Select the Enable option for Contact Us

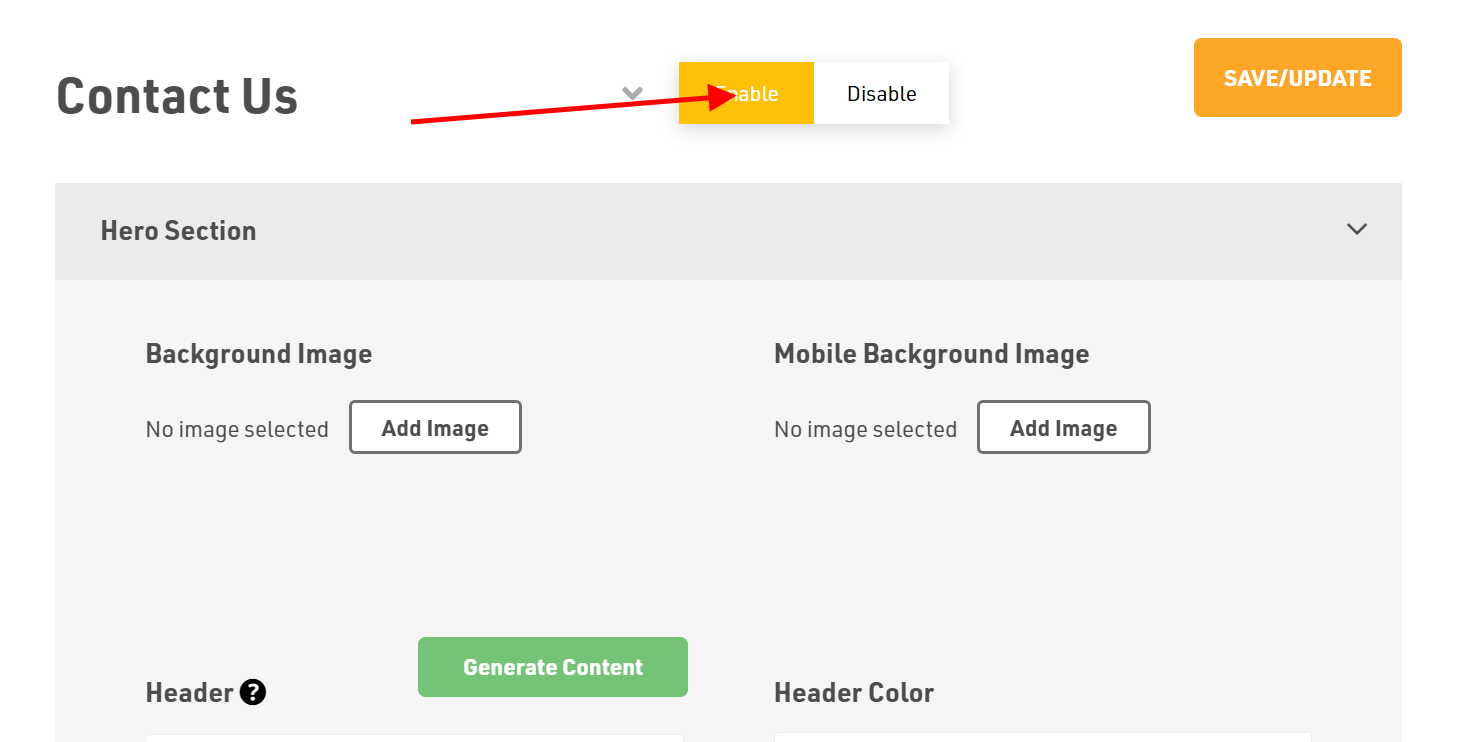pyautogui.click(x=746, y=93)
